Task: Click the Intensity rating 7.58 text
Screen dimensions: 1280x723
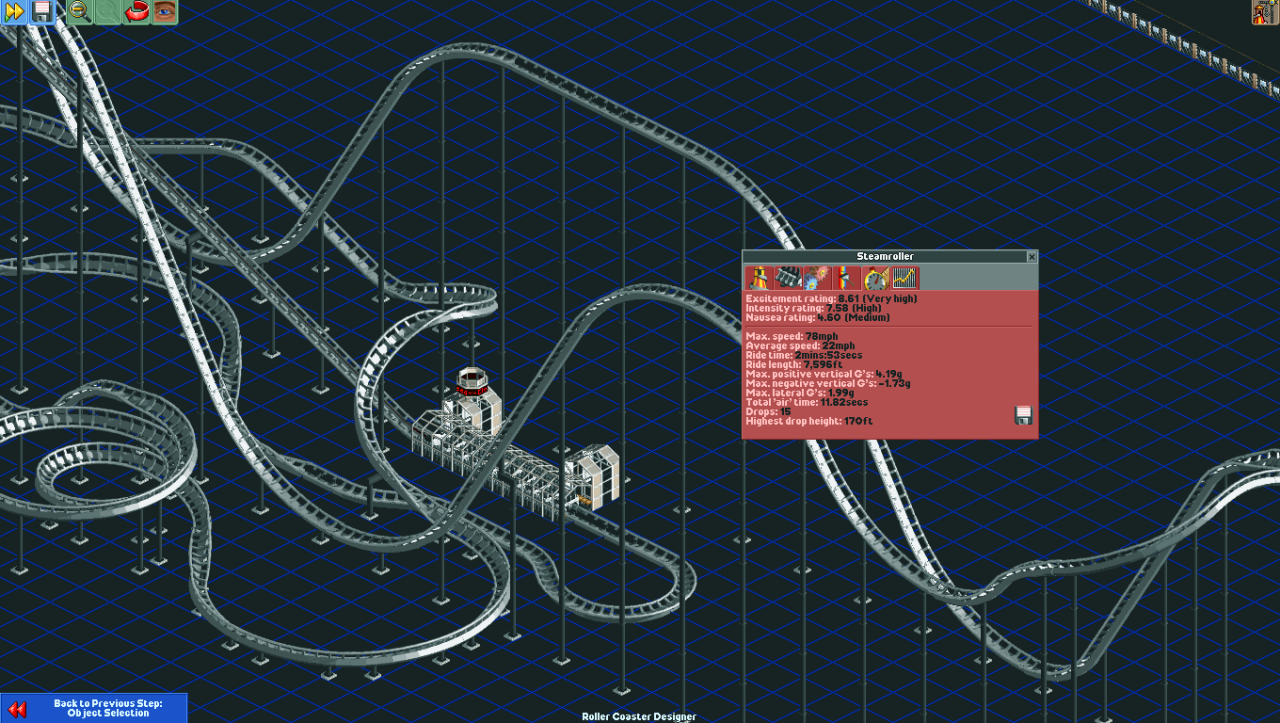Action: (x=813, y=308)
